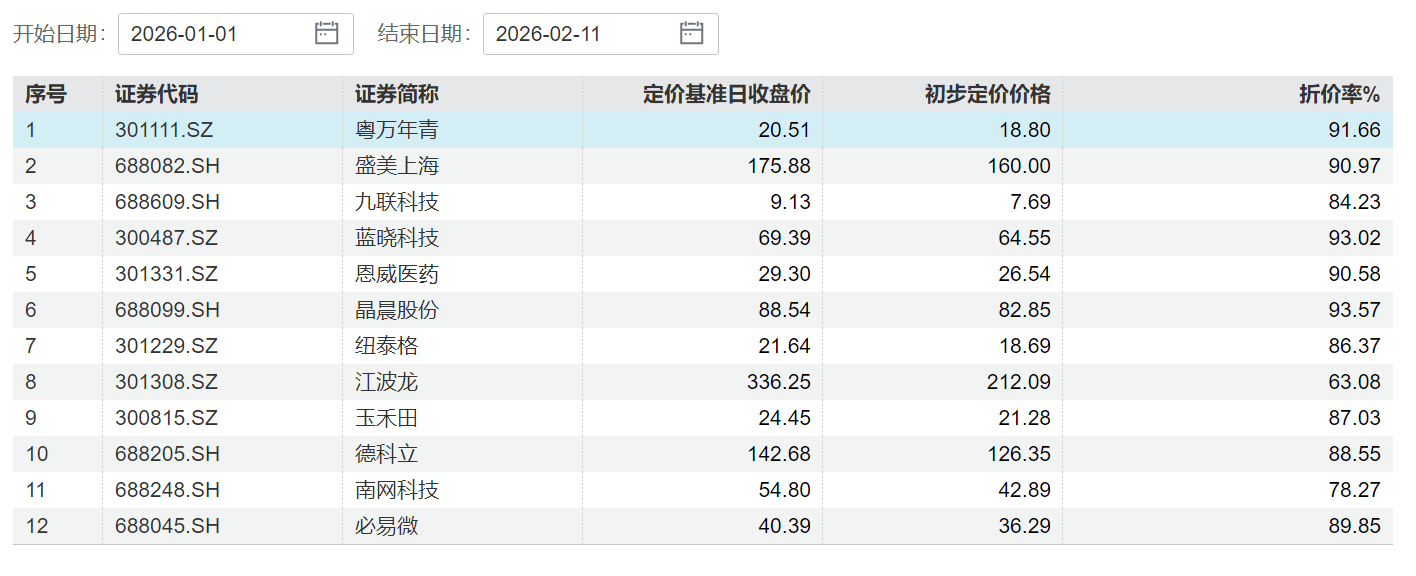Select the 恩威医药 row

pos(397,274)
